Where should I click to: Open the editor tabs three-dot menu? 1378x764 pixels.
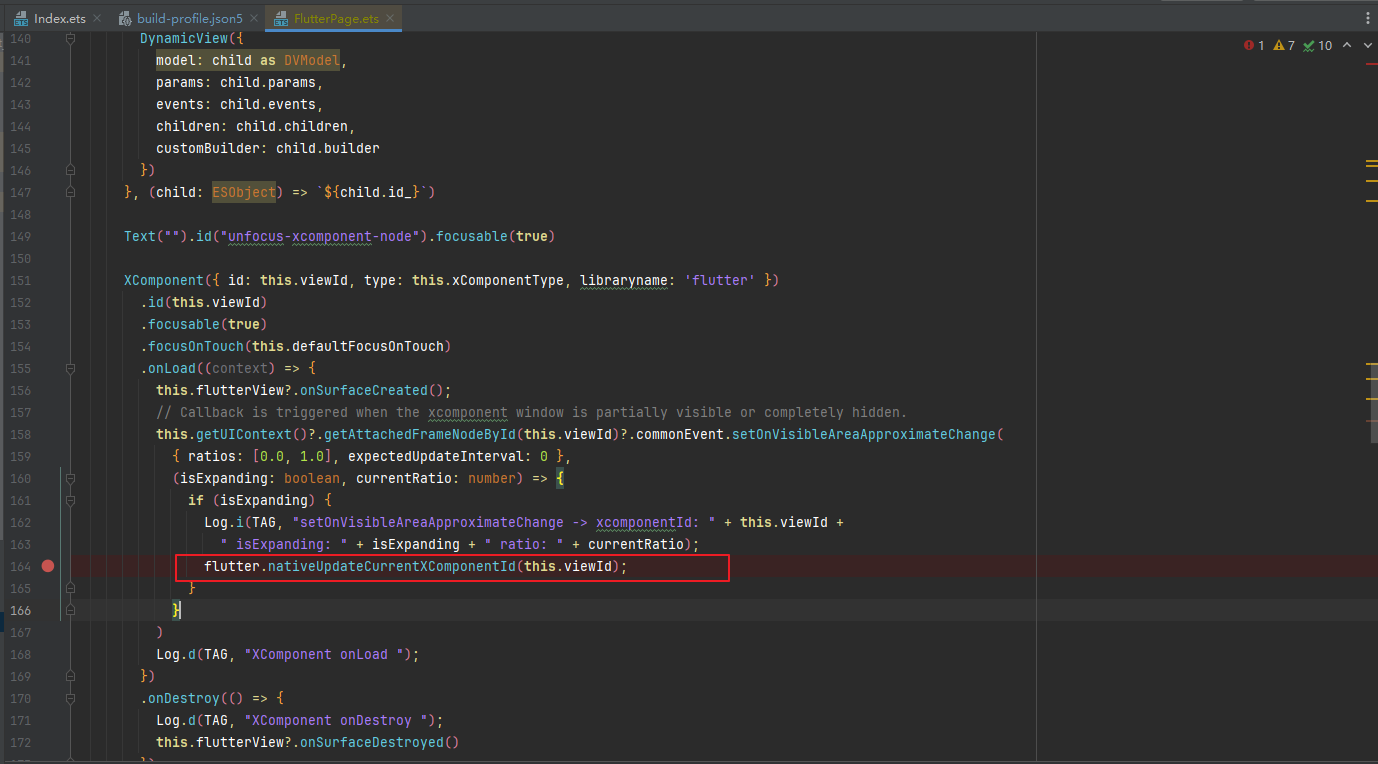[1366, 18]
